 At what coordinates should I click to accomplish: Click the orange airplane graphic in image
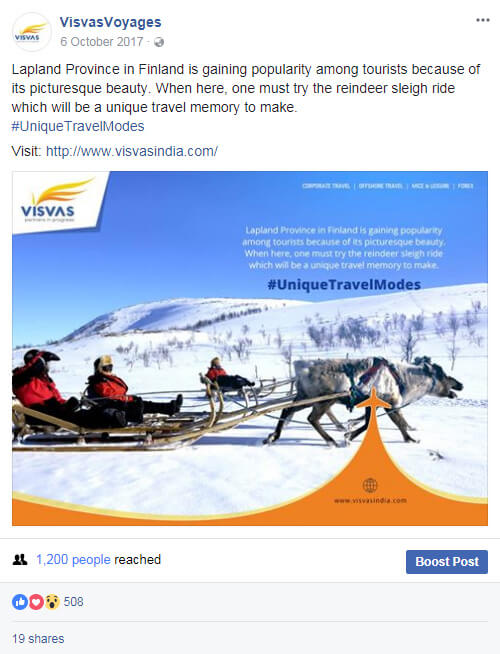[x=373, y=401]
